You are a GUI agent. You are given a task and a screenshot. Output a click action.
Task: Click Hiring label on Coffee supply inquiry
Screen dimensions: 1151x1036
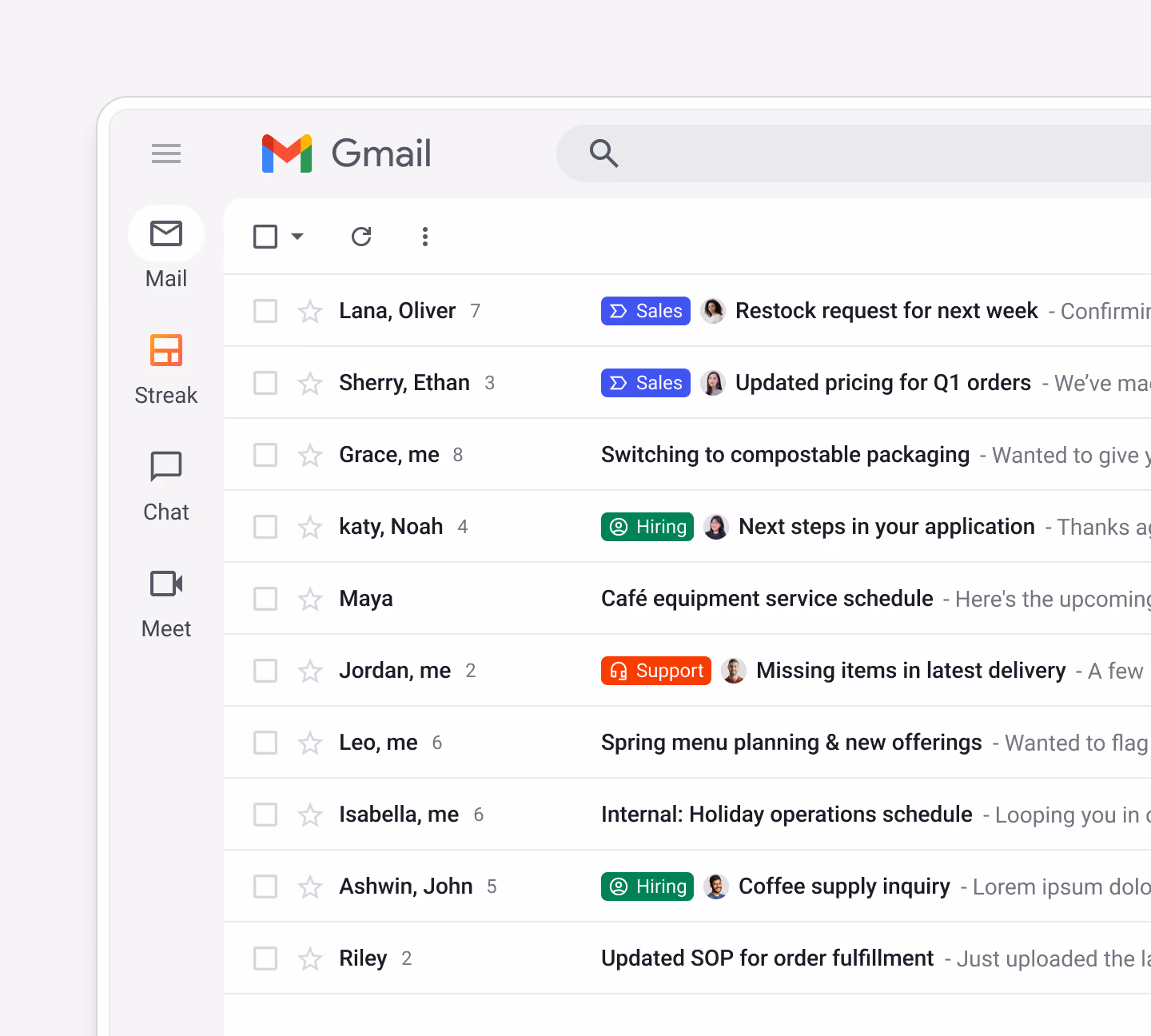[x=647, y=887]
